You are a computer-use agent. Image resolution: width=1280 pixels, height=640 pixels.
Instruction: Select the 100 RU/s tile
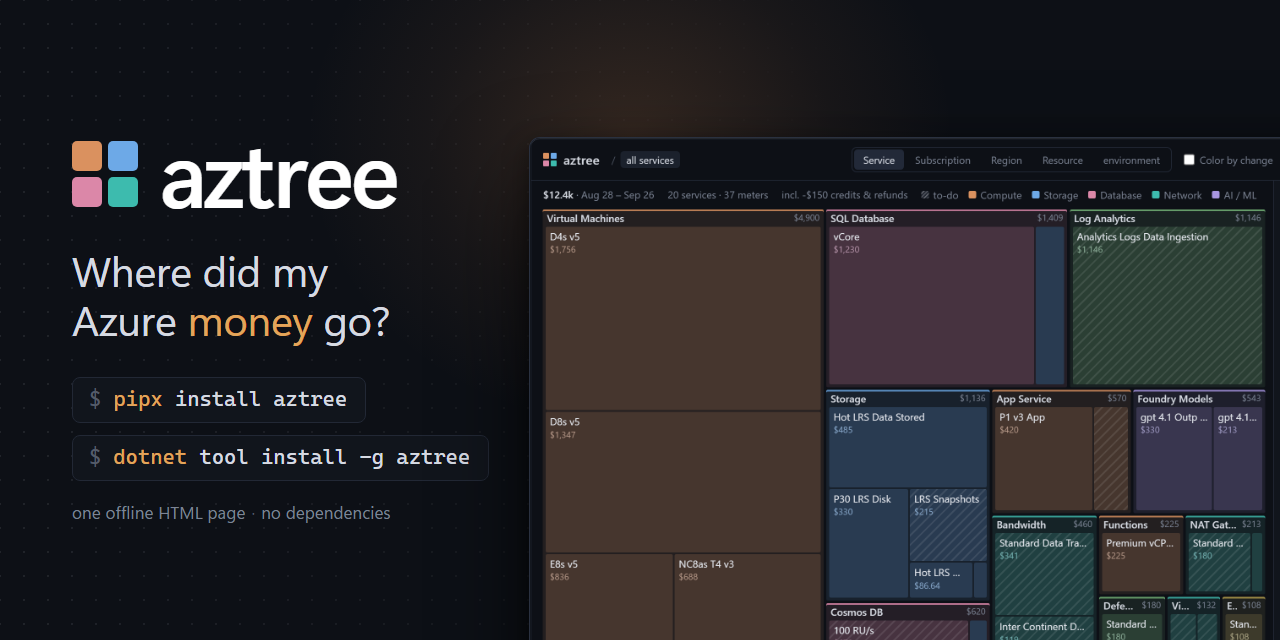898,631
